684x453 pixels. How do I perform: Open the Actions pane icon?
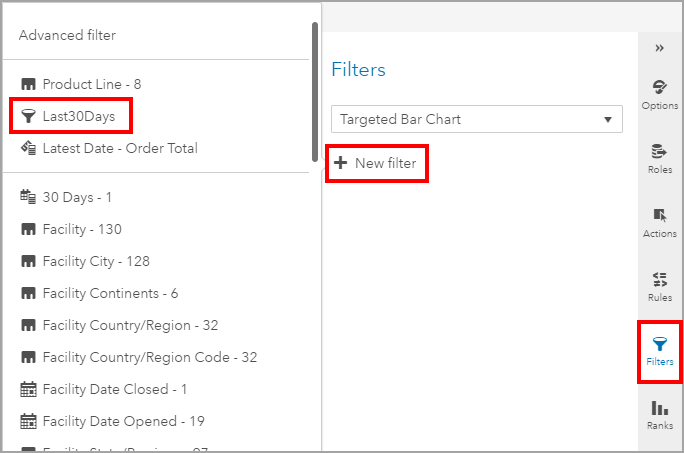(x=659, y=220)
